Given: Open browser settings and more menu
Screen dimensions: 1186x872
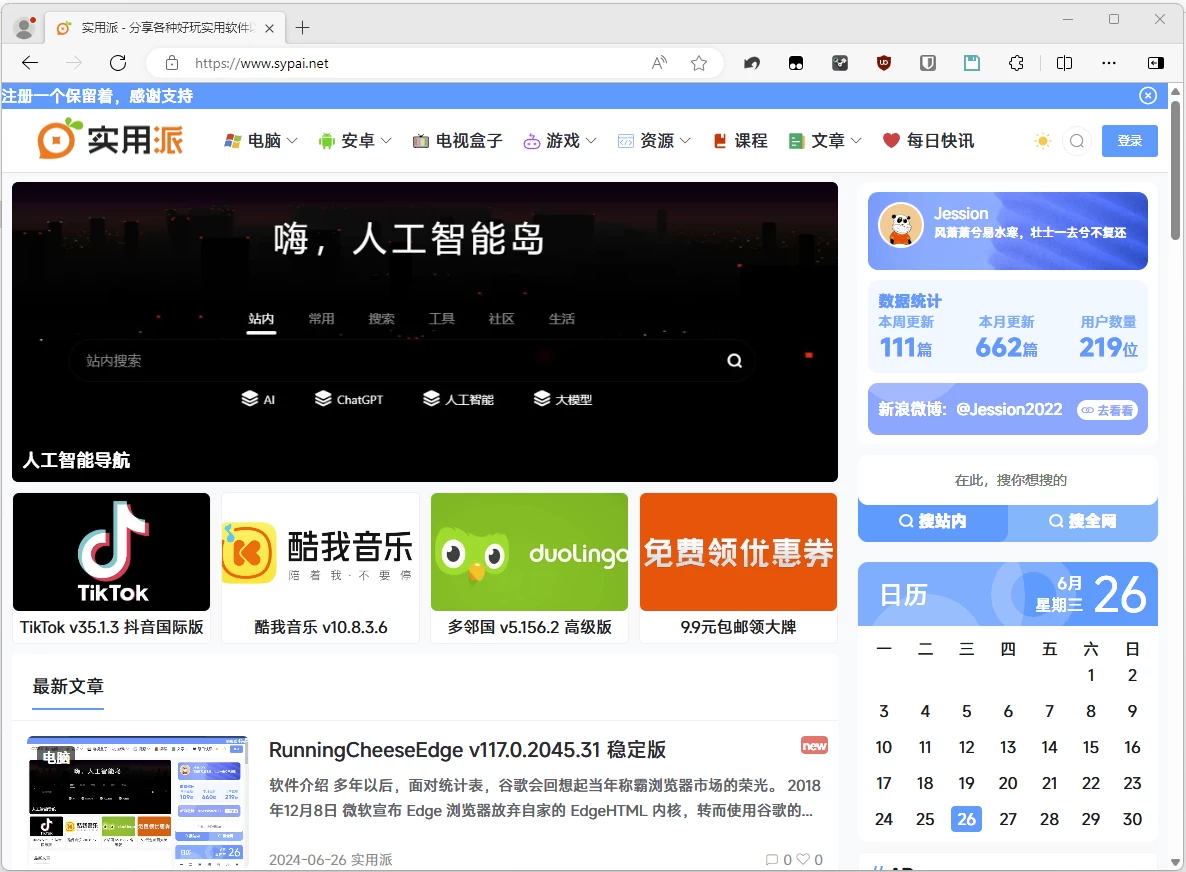Looking at the screenshot, I should click(x=1109, y=63).
